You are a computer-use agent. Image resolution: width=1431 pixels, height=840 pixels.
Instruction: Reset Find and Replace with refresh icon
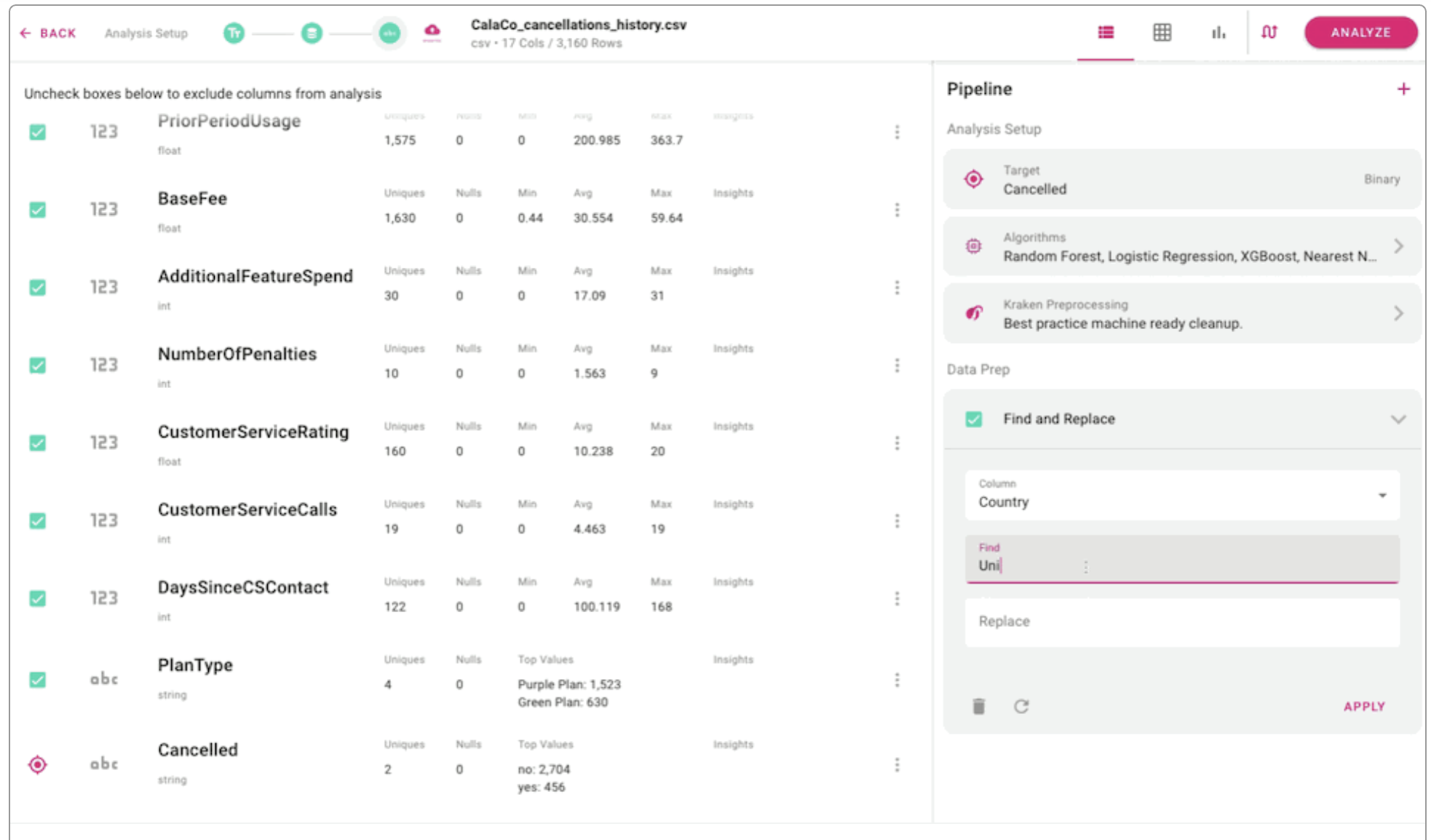[1021, 706]
